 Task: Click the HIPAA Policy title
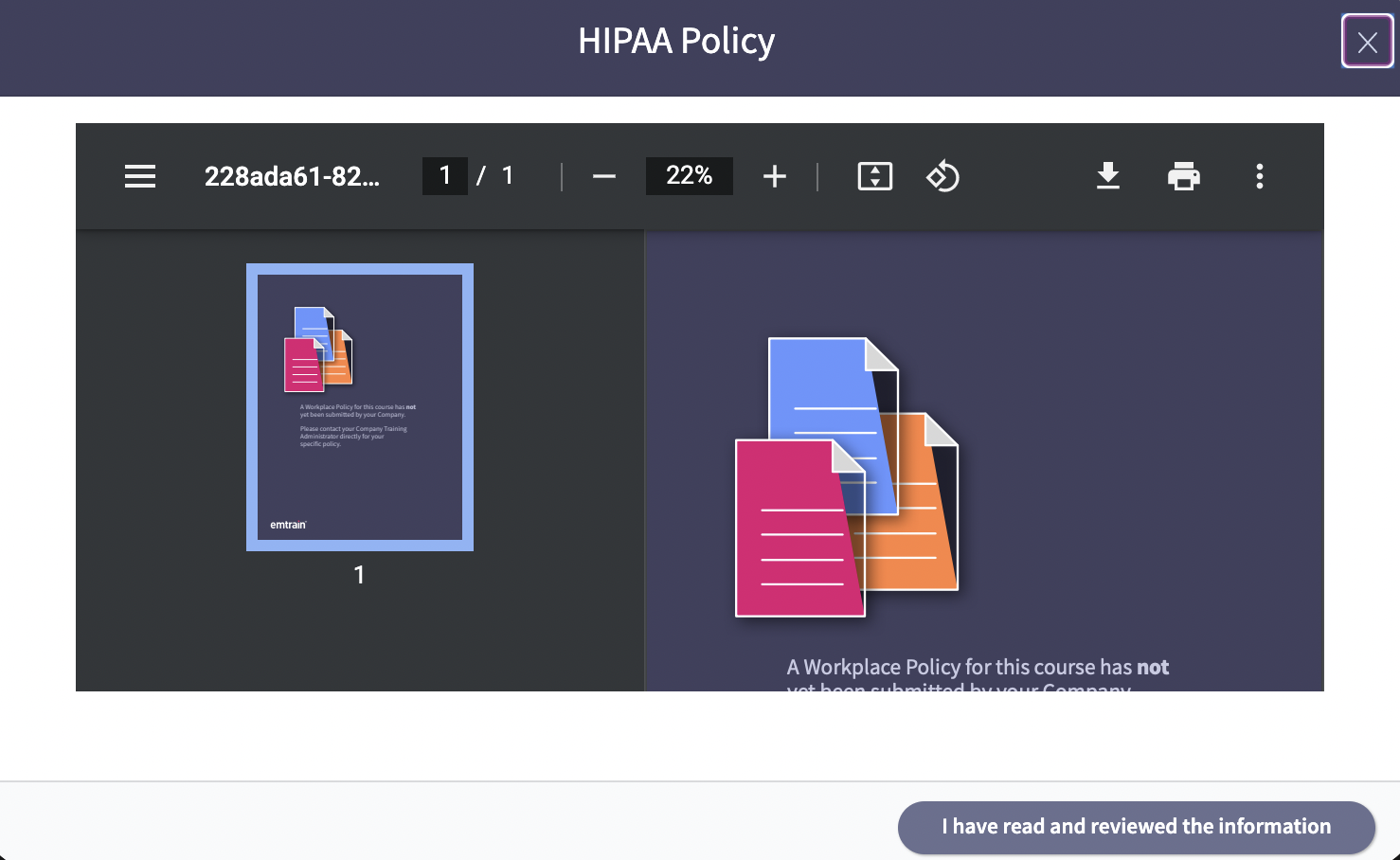[676, 42]
